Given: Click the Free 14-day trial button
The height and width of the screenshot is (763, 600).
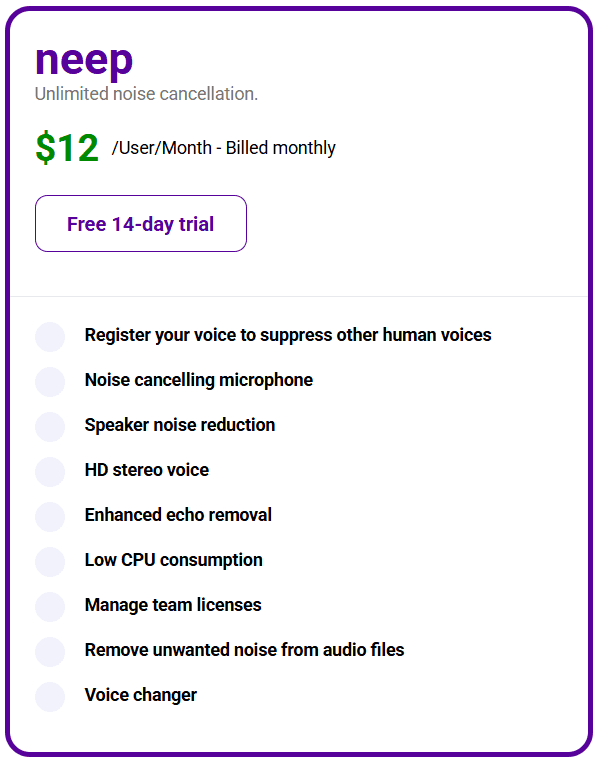Looking at the screenshot, I should coord(141,223).
